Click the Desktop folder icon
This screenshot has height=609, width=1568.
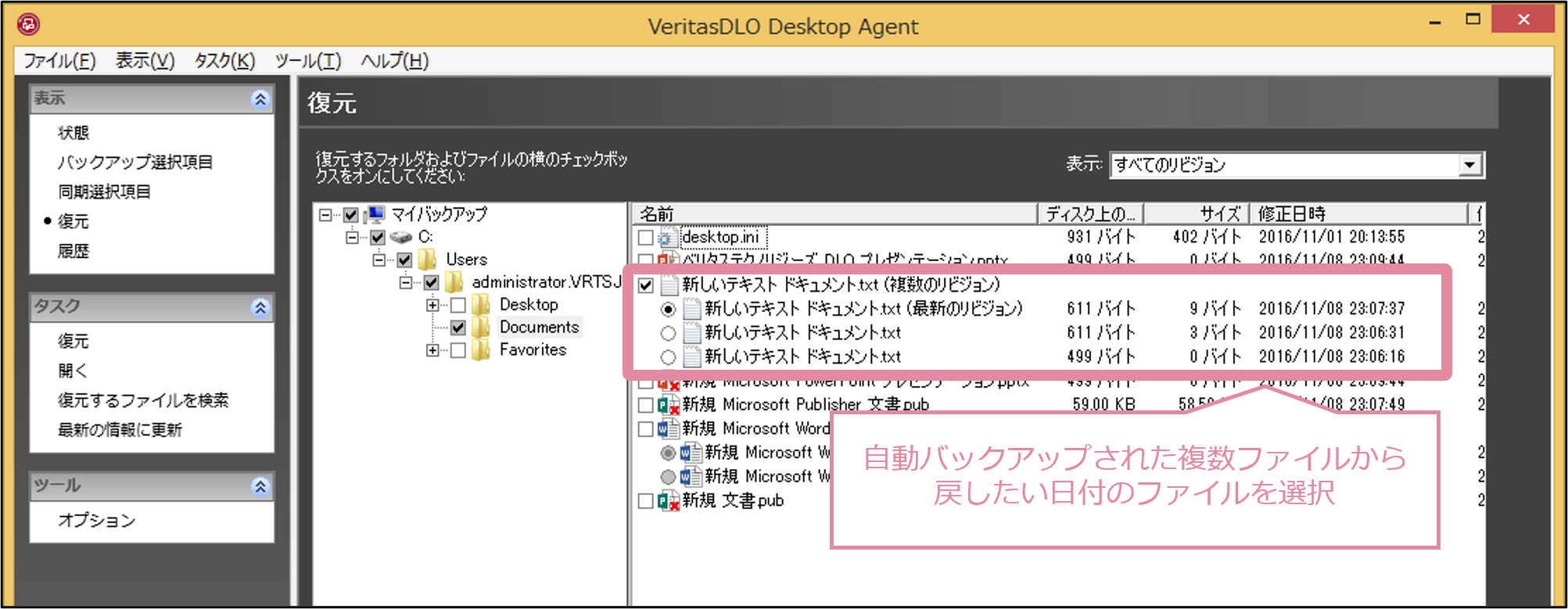pyautogui.click(x=481, y=305)
